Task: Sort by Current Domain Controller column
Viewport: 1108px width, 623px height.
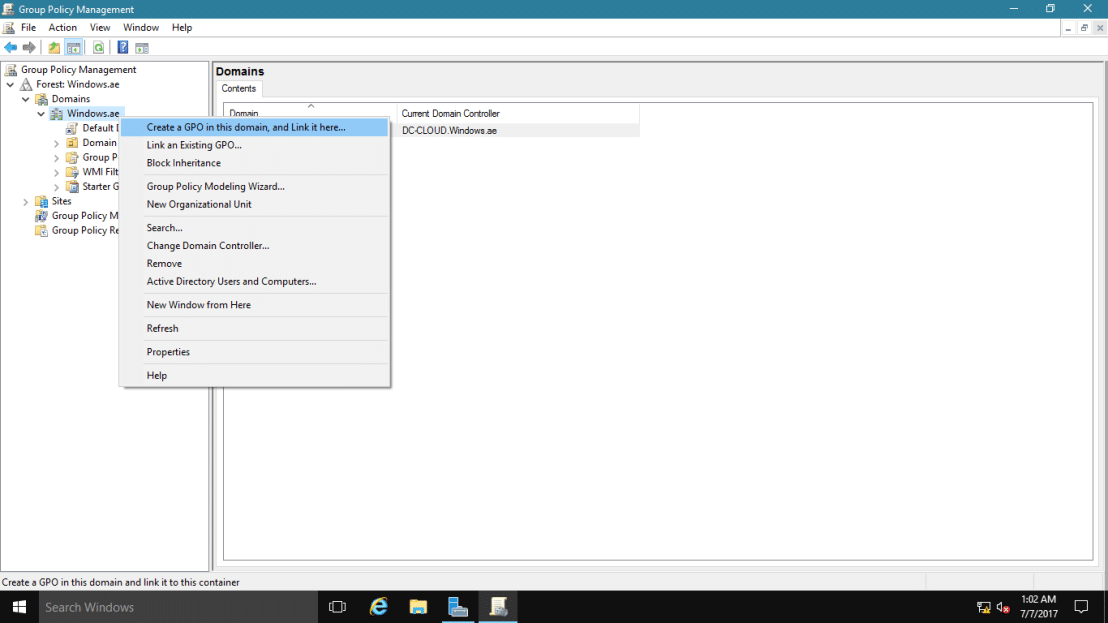Action: pos(518,113)
